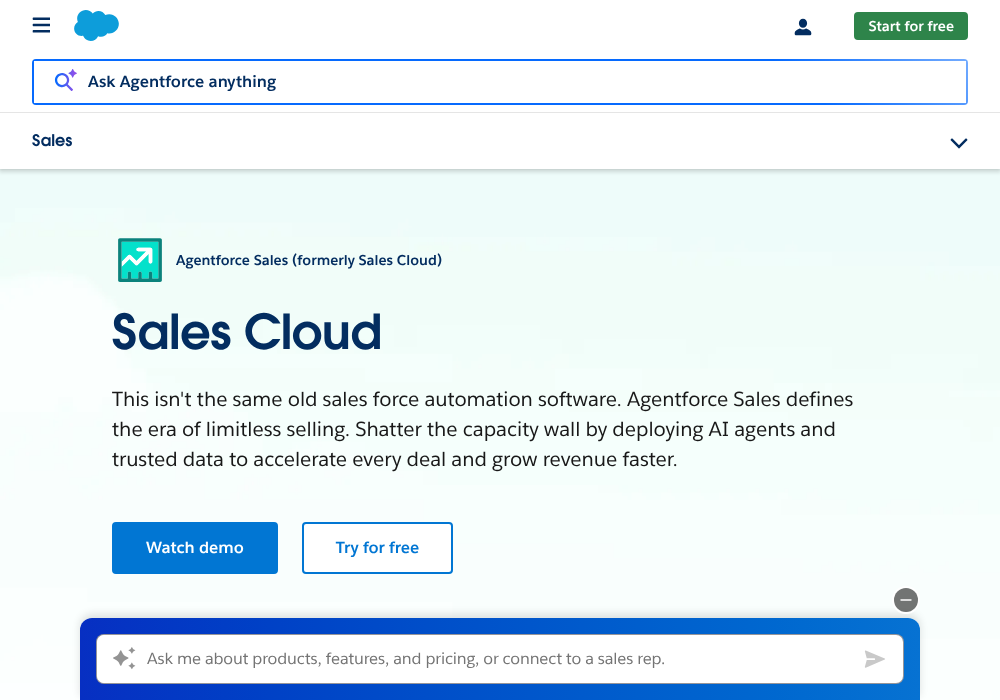Click the Agentforce Sales green chart icon

[x=140, y=259]
